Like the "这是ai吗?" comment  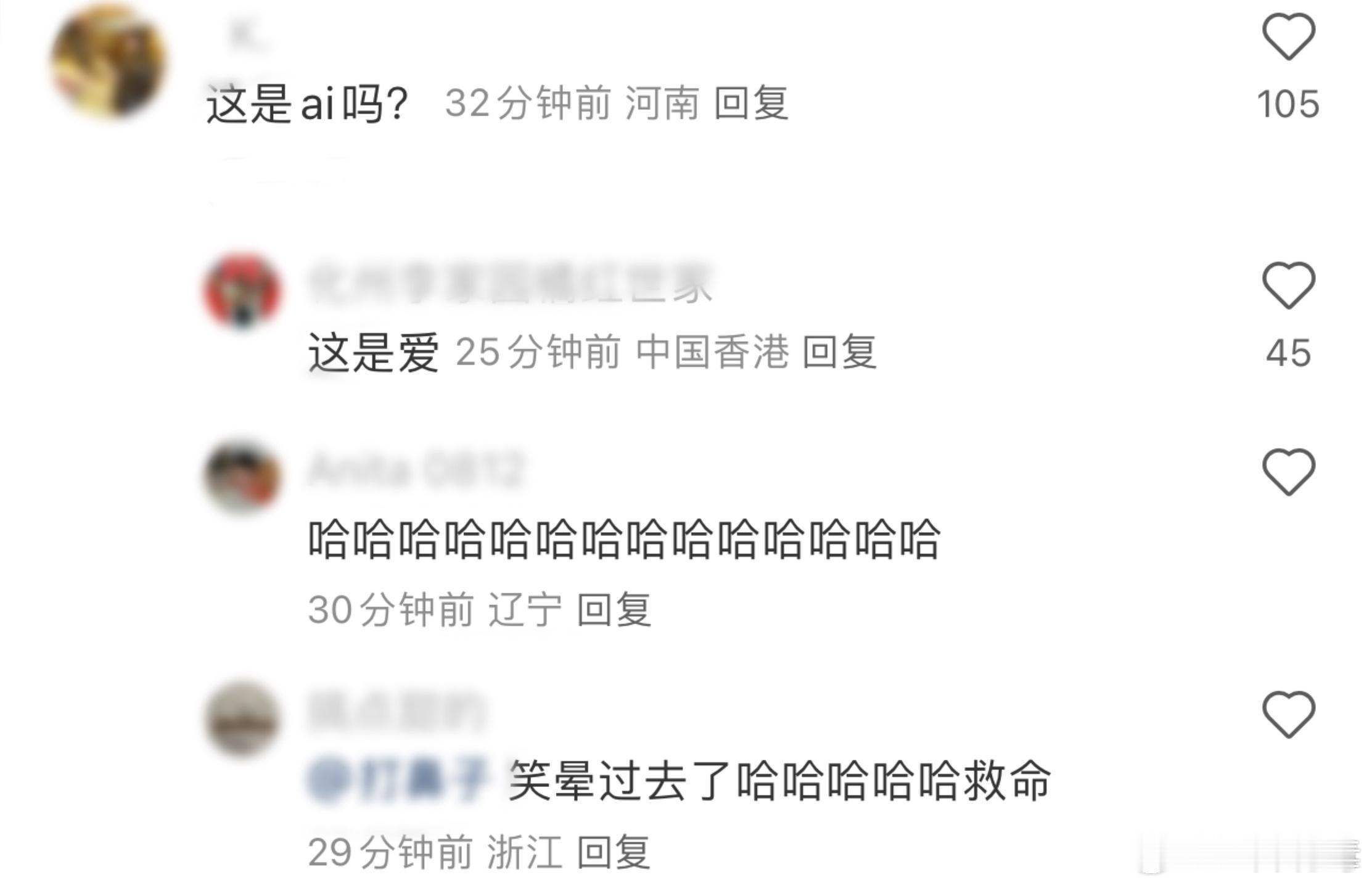tap(1288, 37)
